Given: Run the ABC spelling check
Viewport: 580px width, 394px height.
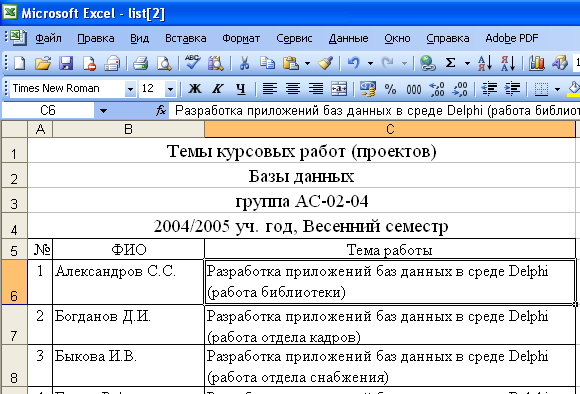Looking at the screenshot, I should coord(193,63).
